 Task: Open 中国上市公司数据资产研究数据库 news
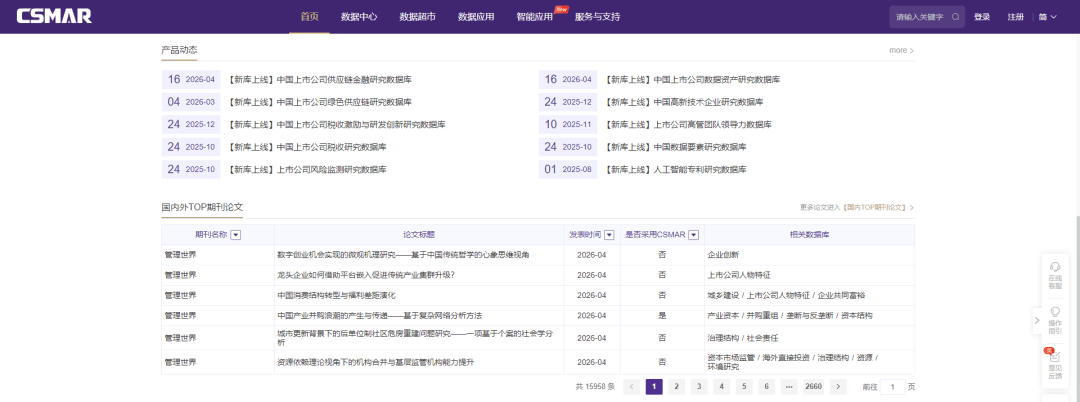692,80
